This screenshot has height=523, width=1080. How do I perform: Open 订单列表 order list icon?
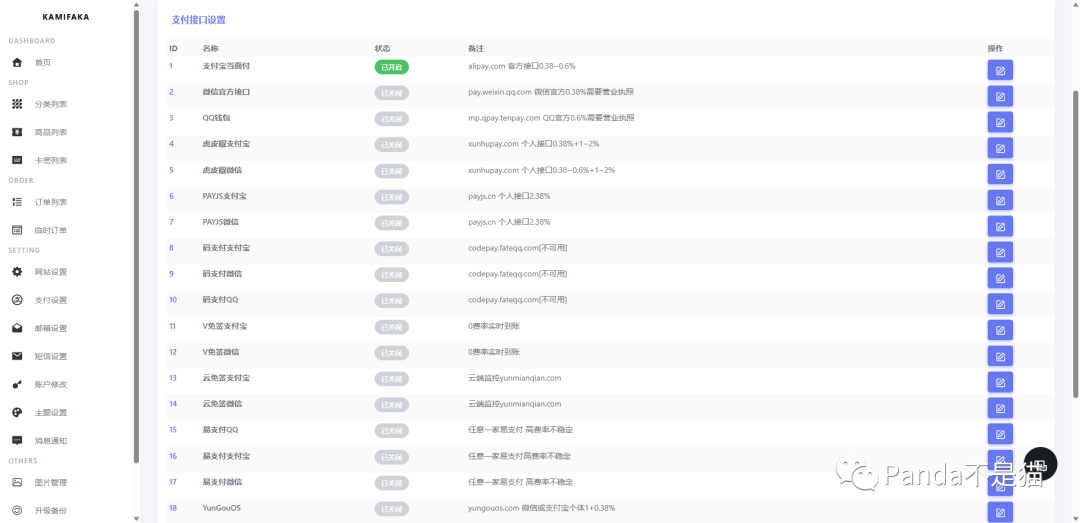18,202
